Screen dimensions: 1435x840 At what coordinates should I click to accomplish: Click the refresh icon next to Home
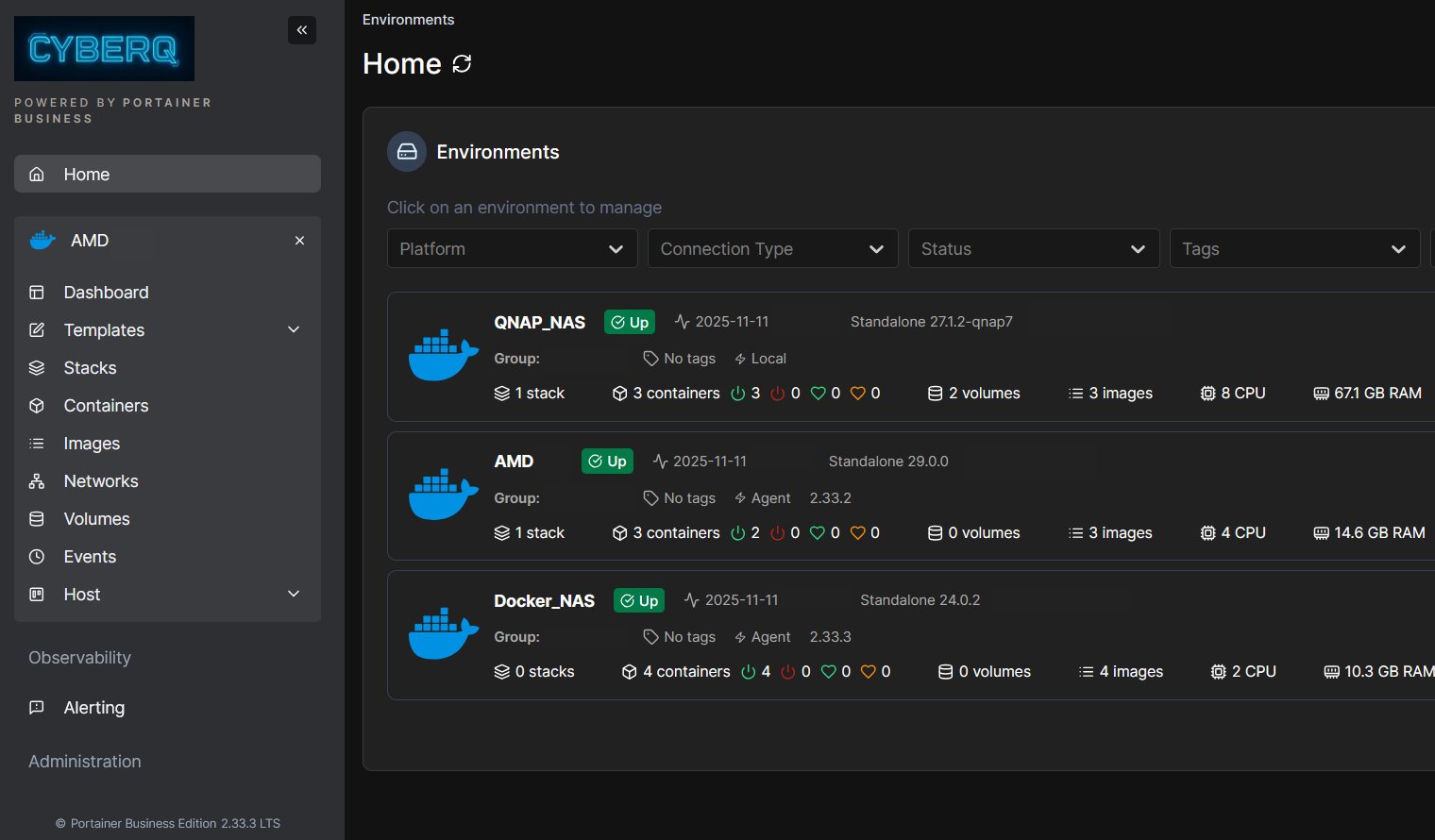[462, 63]
